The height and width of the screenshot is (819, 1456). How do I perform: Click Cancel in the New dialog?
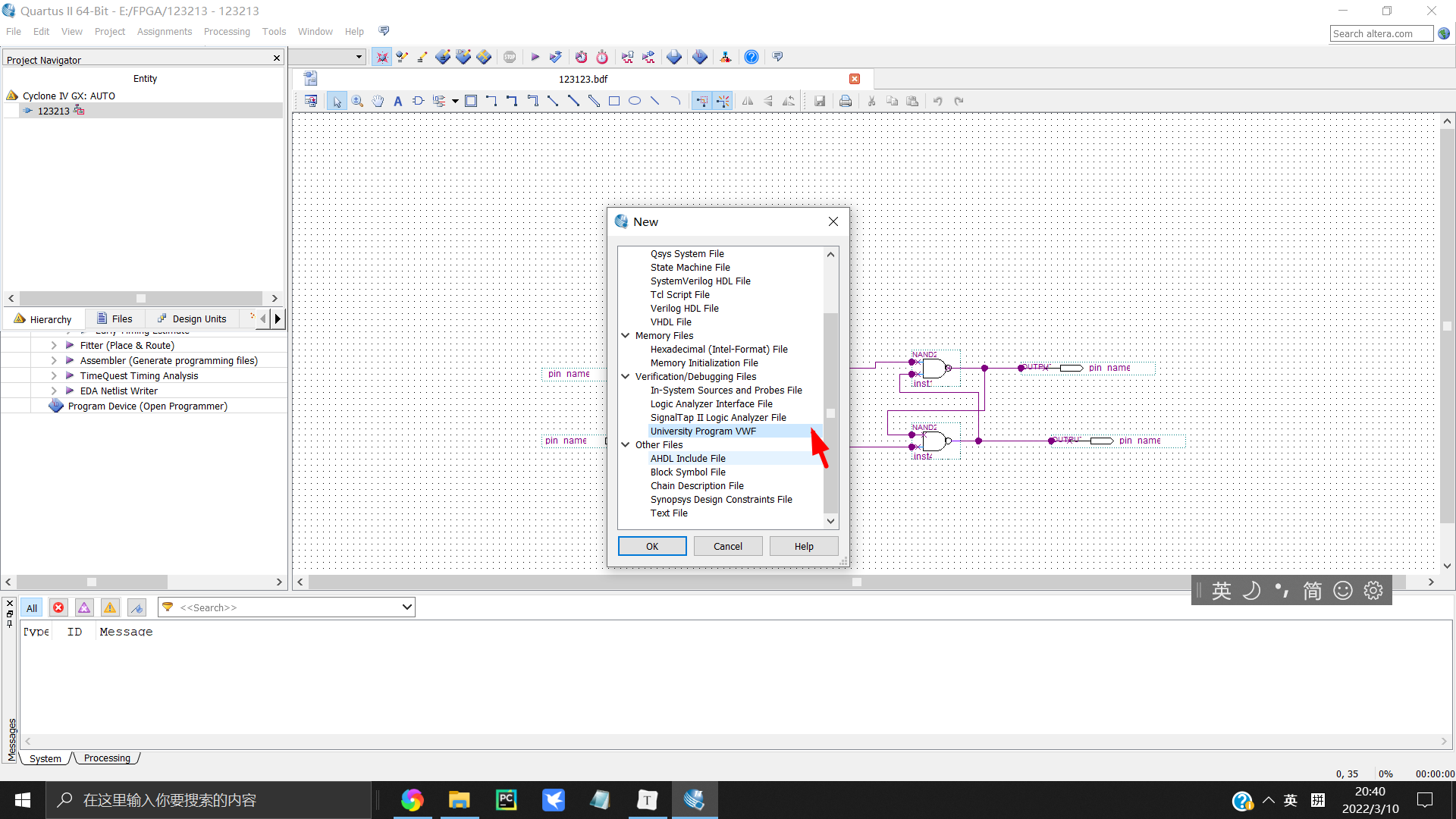[x=728, y=546]
